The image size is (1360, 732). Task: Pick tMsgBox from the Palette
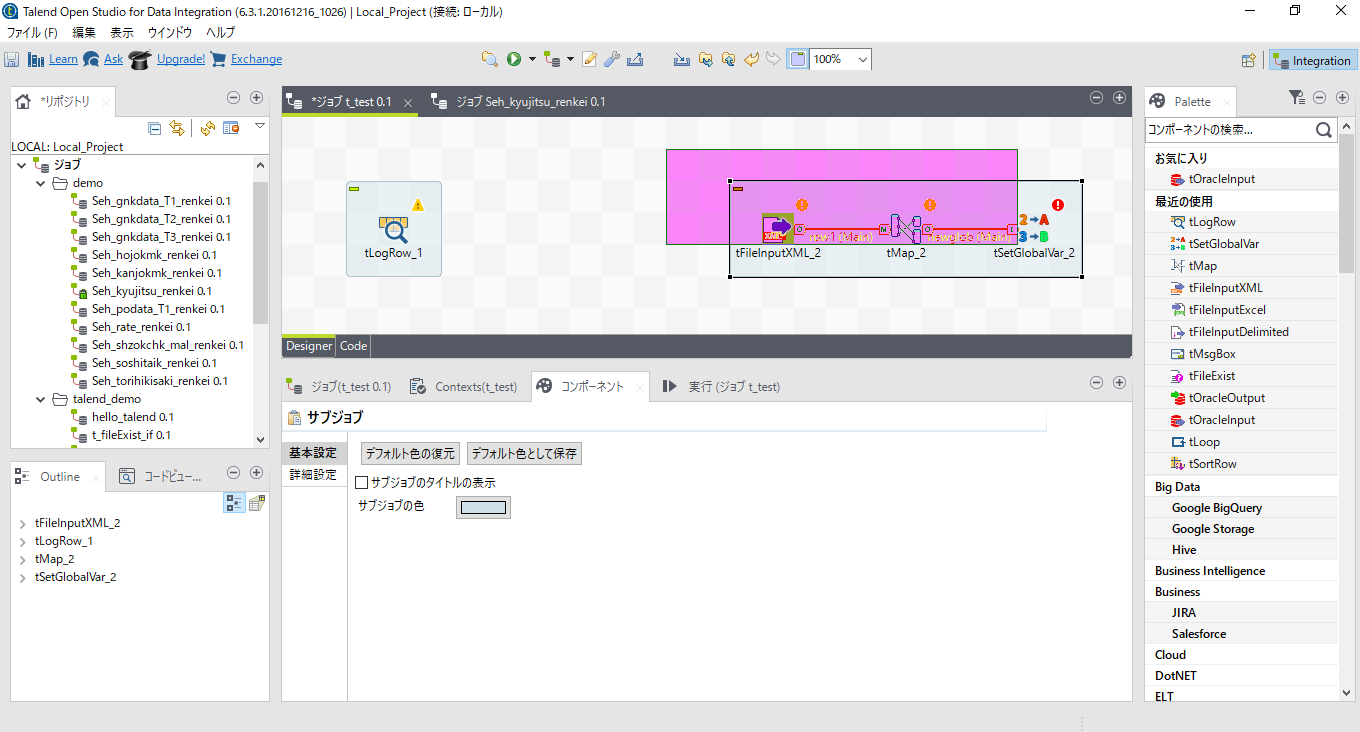pyautogui.click(x=1212, y=354)
